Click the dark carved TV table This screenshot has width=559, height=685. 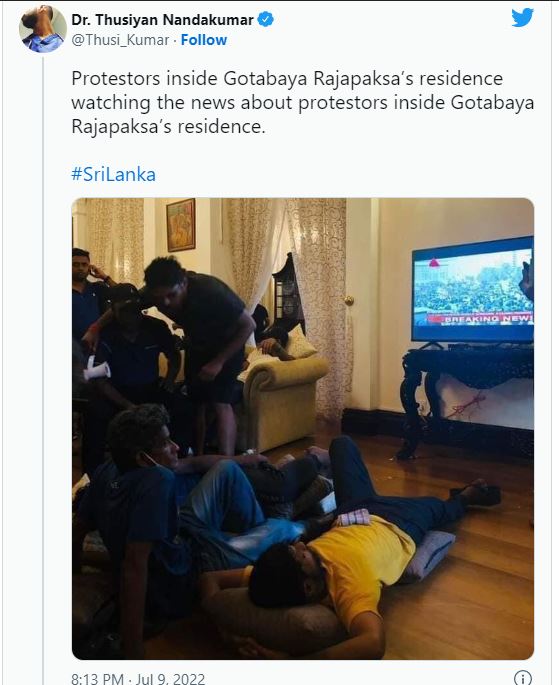[x=466, y=393]
